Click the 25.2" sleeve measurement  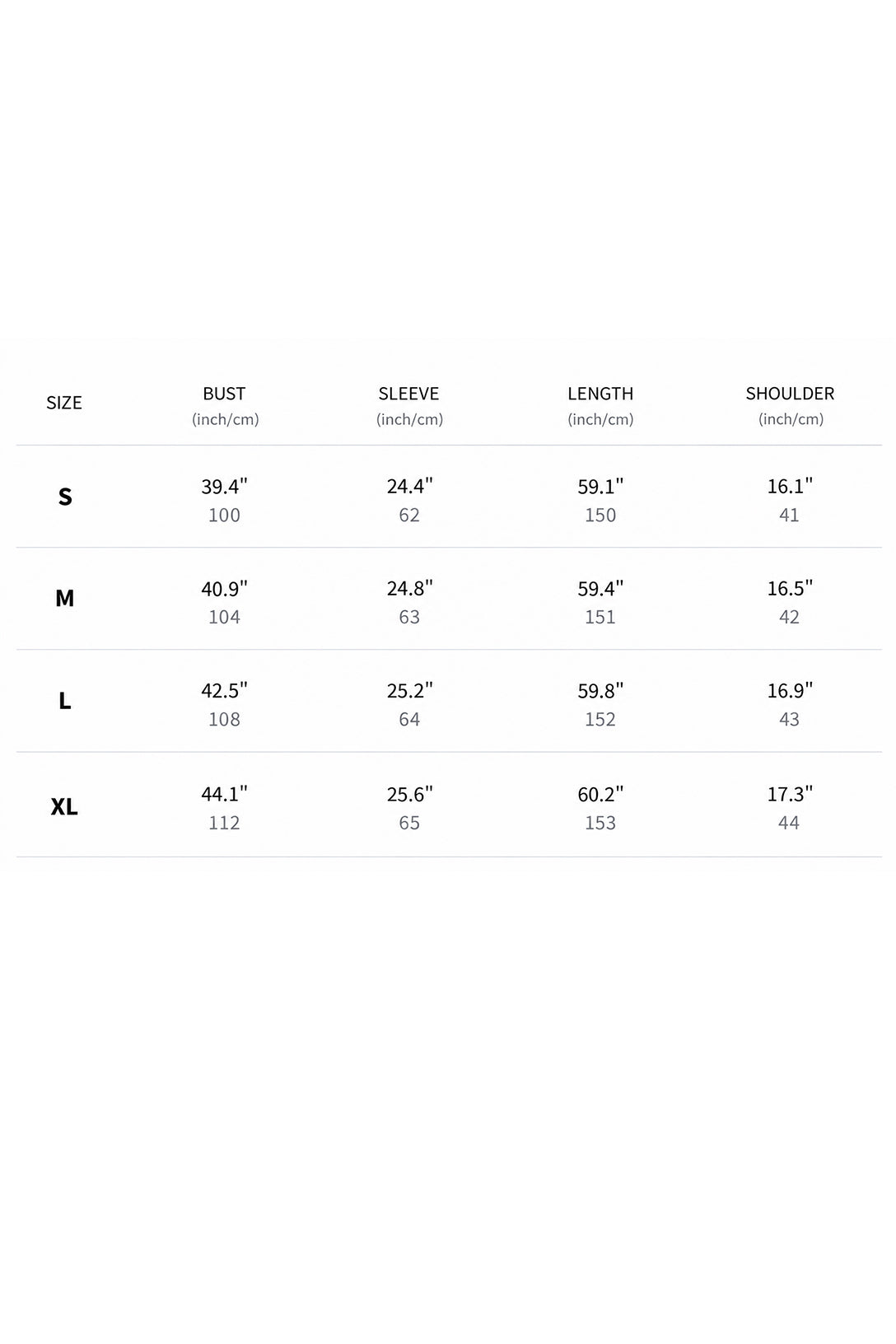tap(410, 690)
